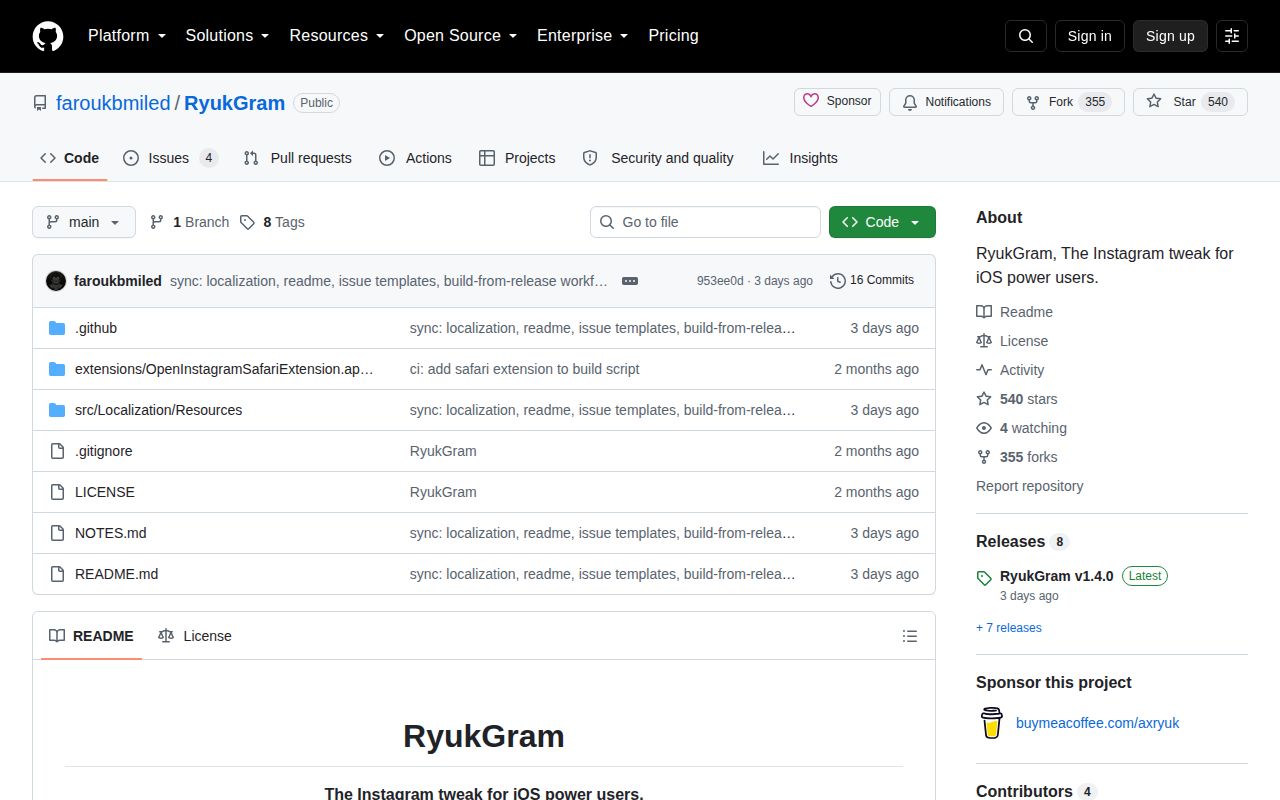This screenshot has height=800, width=1280.
Task: Expand the Platform menu
Action: (127, 36)
